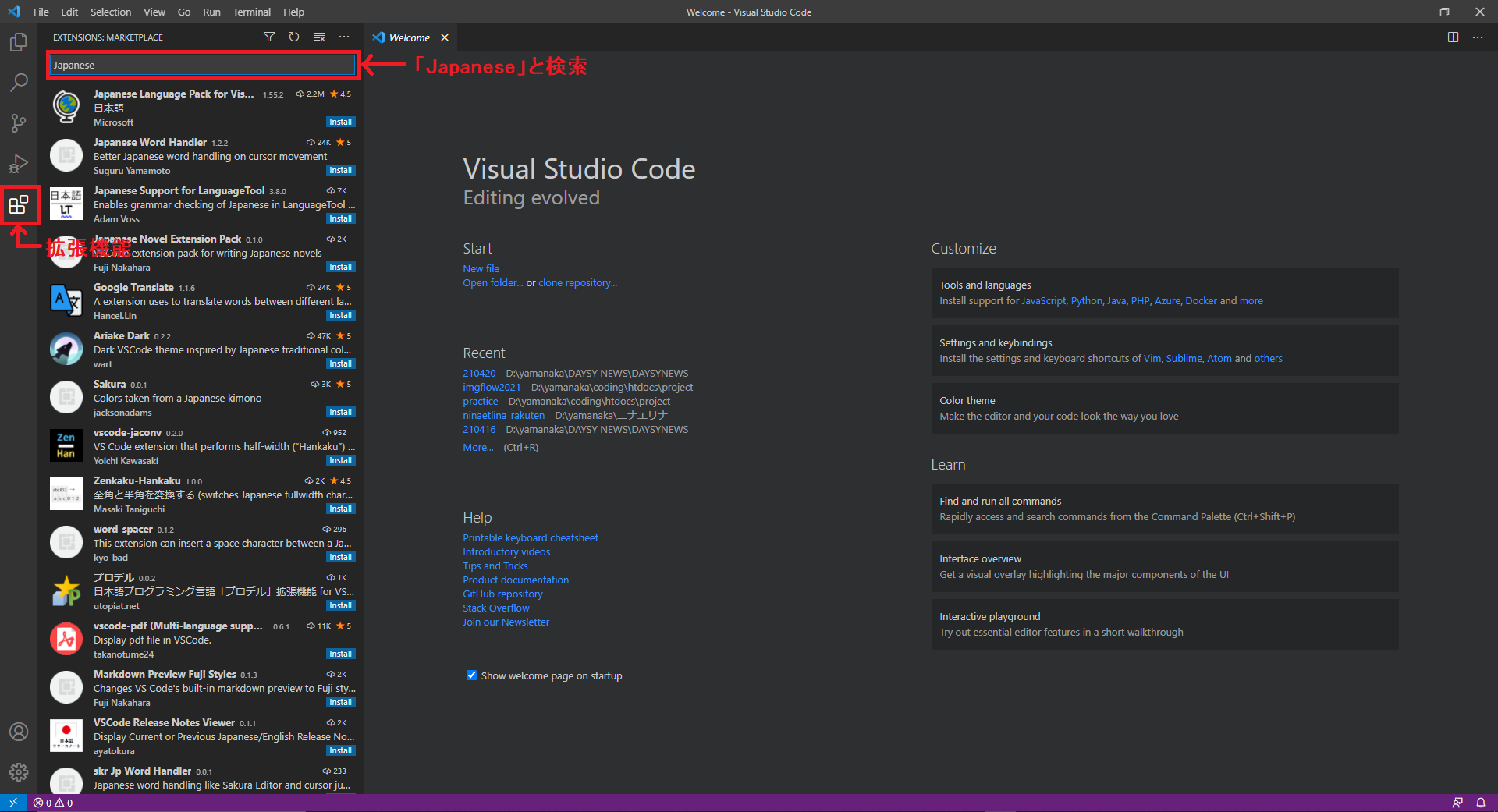The height and width of the screenshot is (812, 1498).
Task: Open the Help menu
Action: [x=294, y=12]
